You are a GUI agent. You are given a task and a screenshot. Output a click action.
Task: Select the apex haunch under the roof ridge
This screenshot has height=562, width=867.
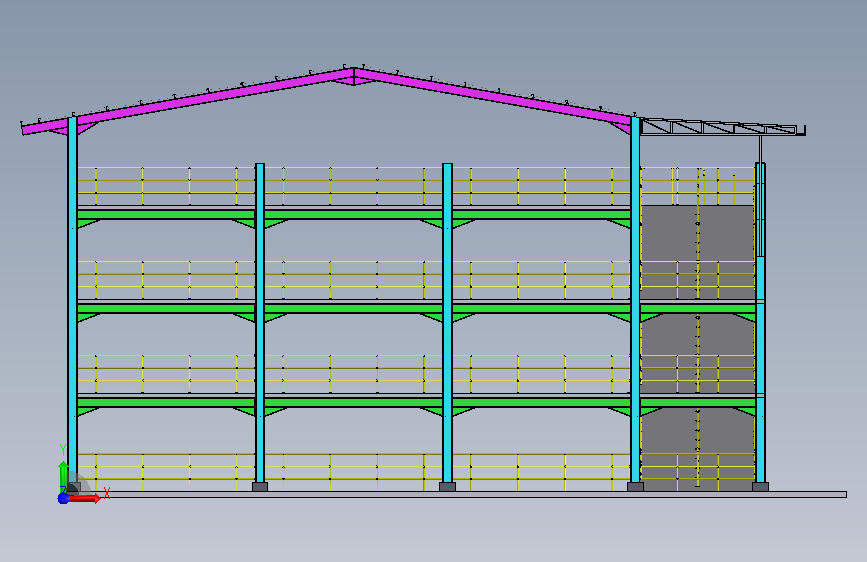tap(354, 81)
